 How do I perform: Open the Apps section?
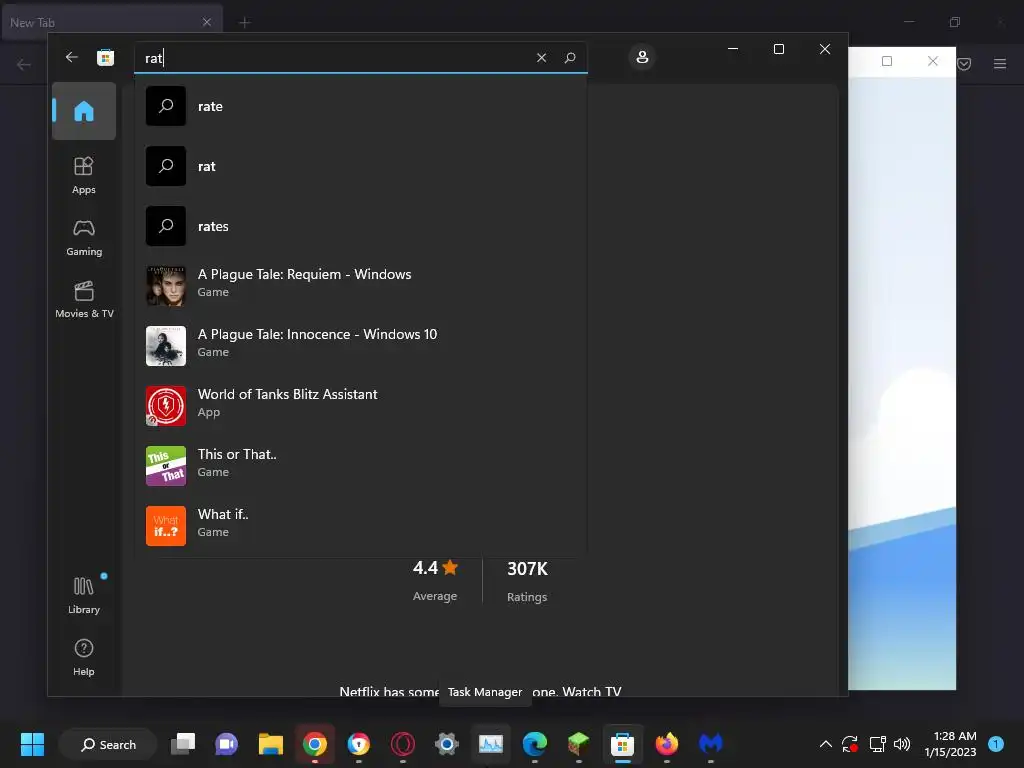pos(84,175)
